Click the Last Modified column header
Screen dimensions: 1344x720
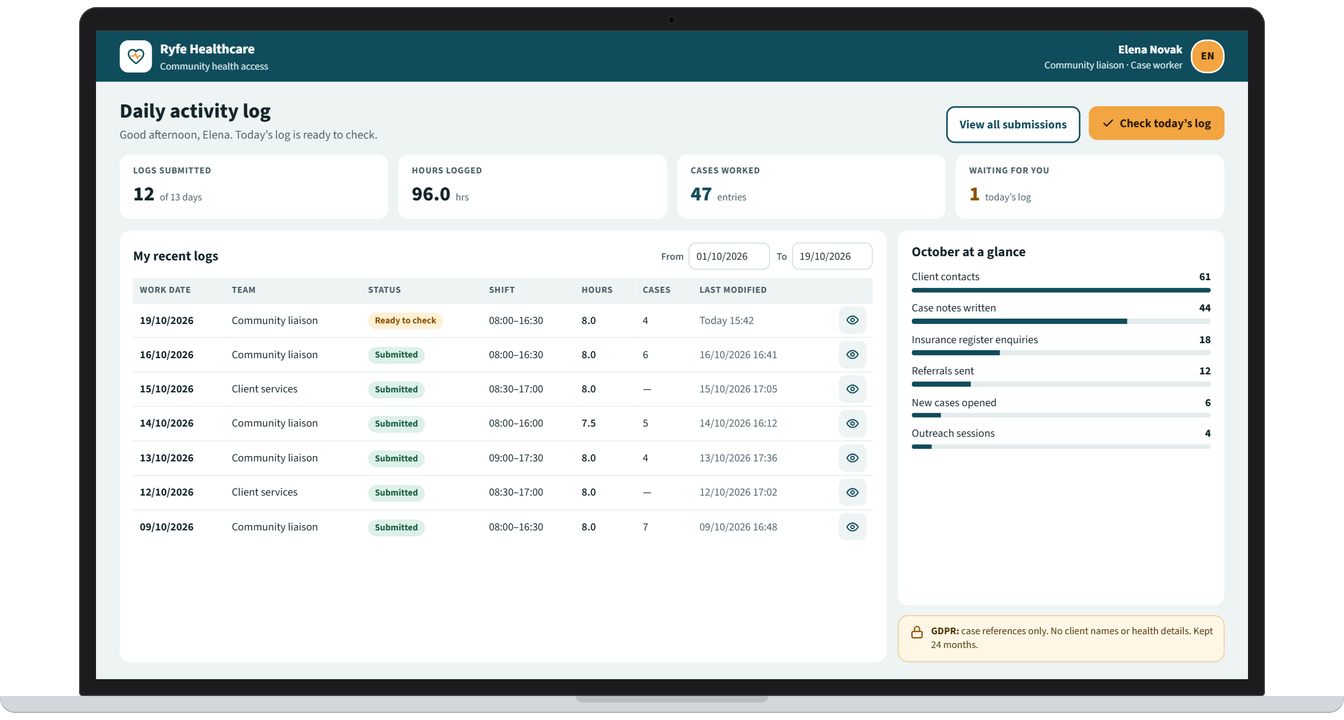[733, 290]
